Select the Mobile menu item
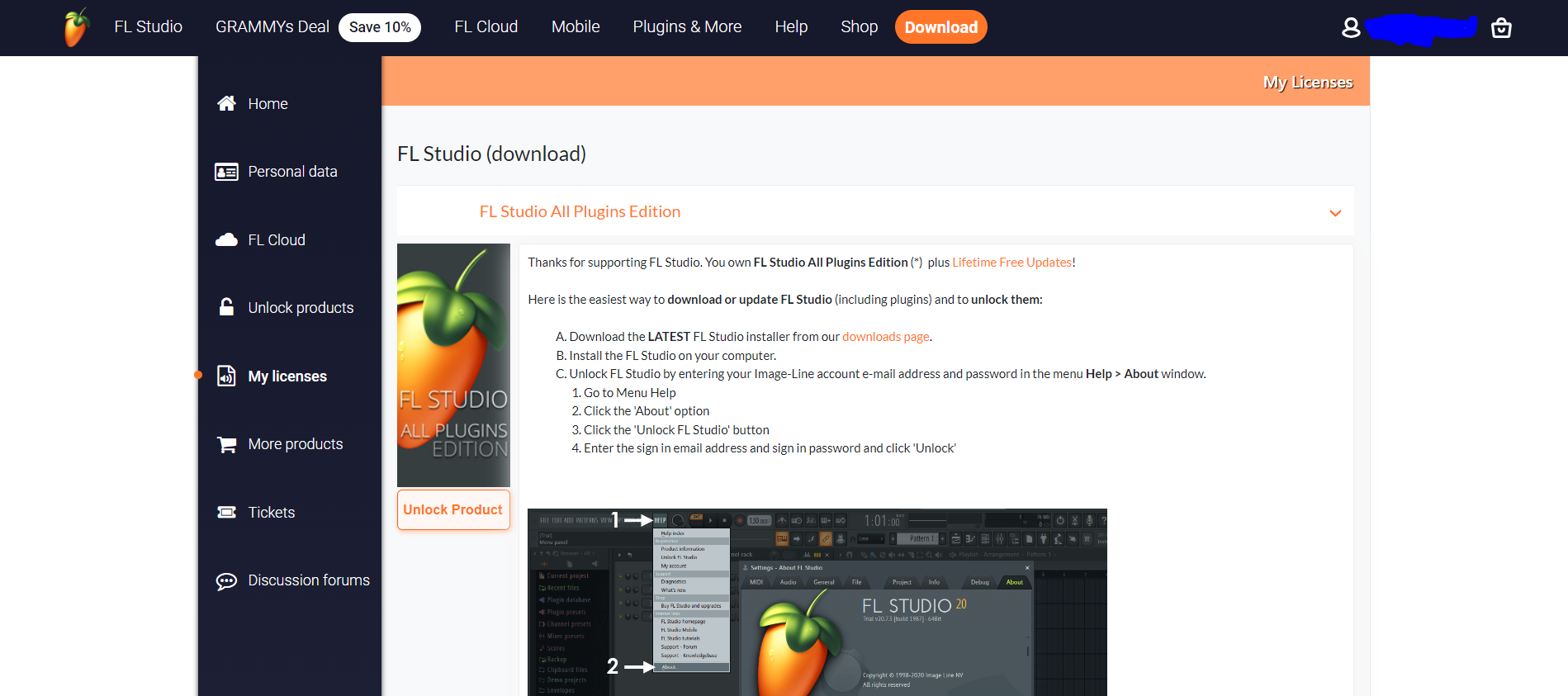 pyautogui.click(x=576, y=27)
